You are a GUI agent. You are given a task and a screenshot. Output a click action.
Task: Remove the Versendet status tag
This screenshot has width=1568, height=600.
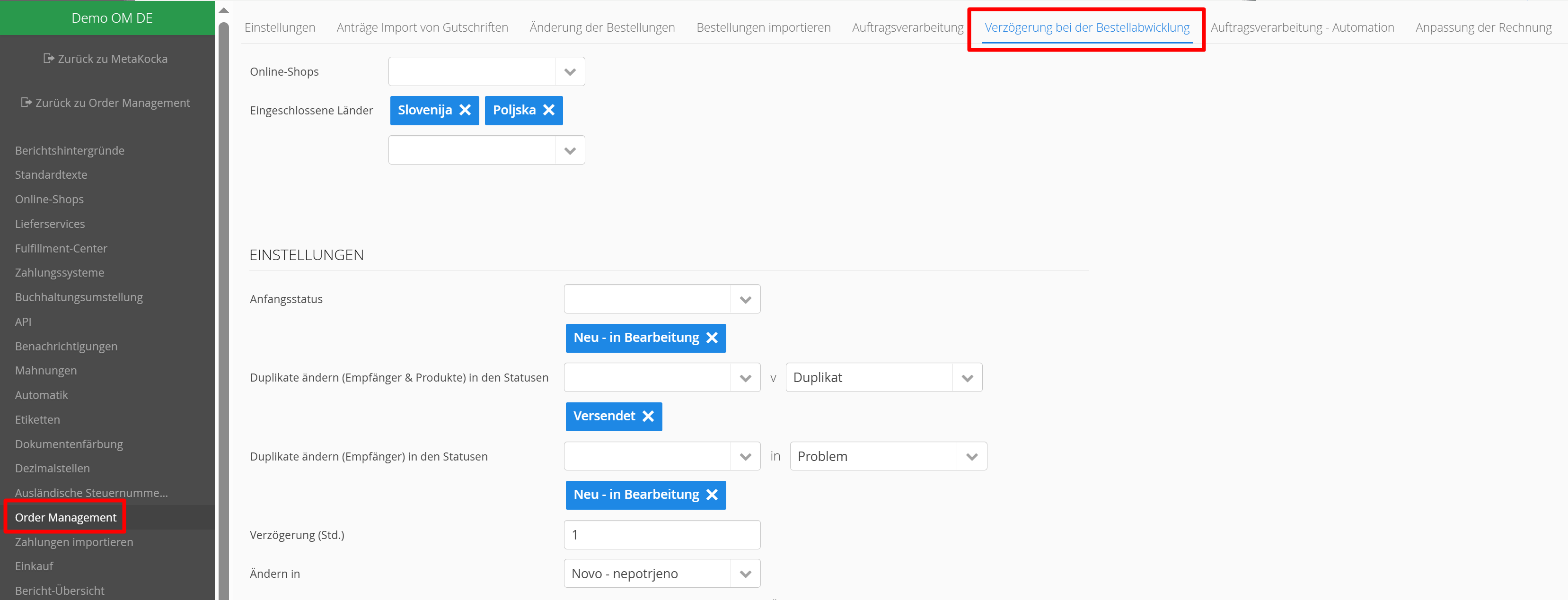(648, 416)
